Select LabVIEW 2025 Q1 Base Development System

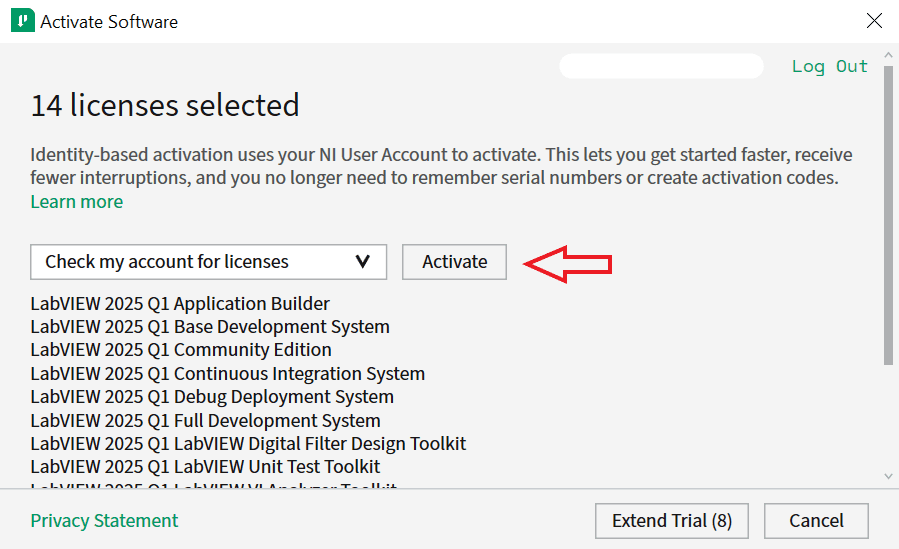(210, 327)
